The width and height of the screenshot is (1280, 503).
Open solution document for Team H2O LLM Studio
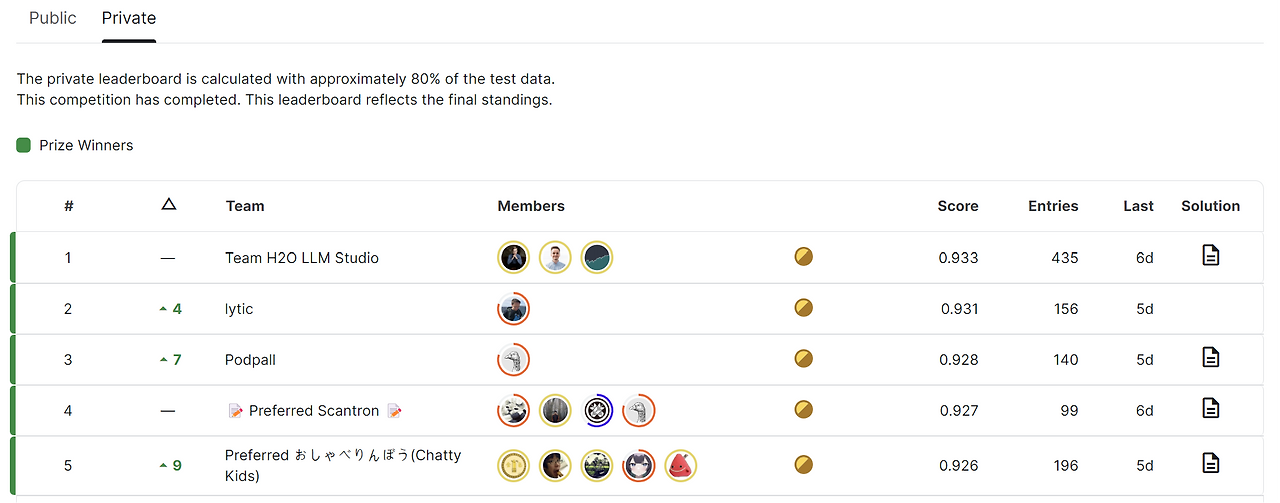pos(1210,256)
